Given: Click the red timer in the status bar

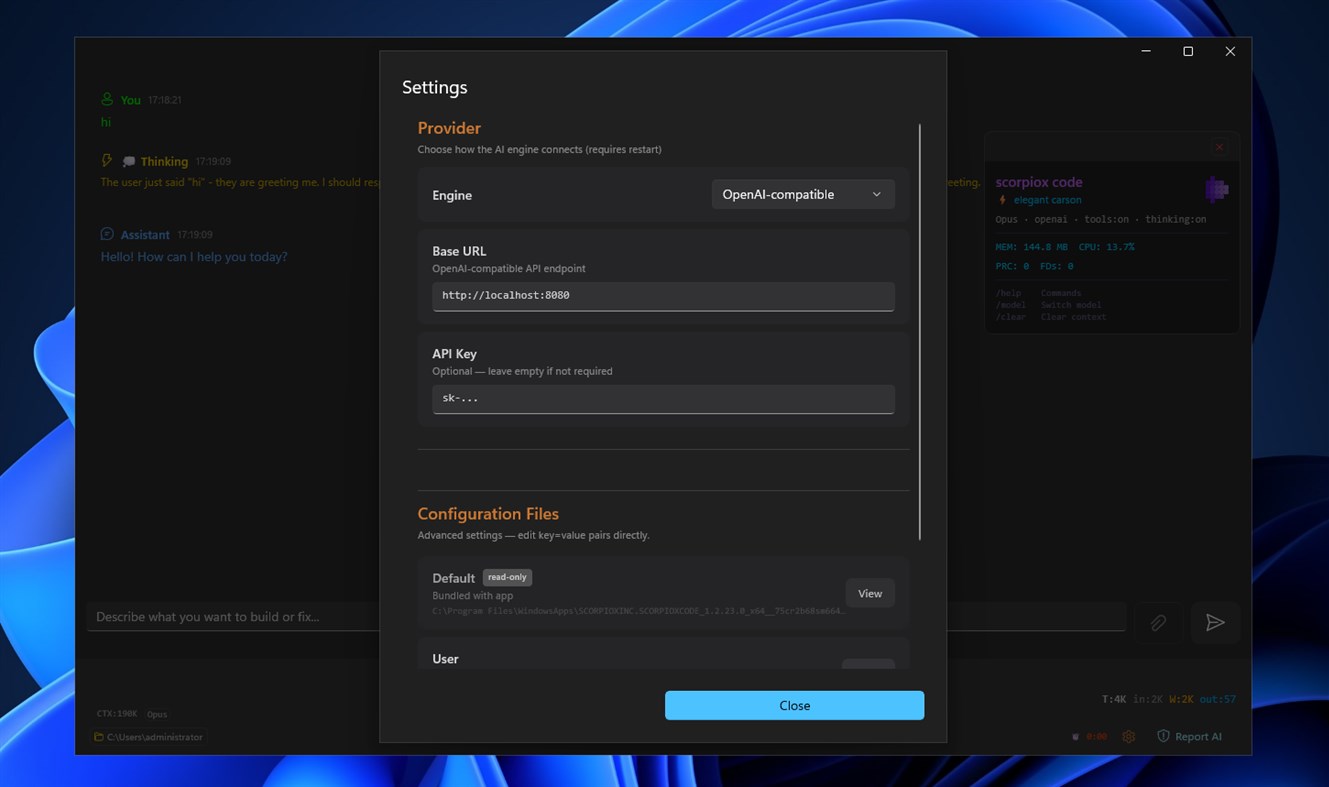Looking at the screenshot, I should (1097, 737).
